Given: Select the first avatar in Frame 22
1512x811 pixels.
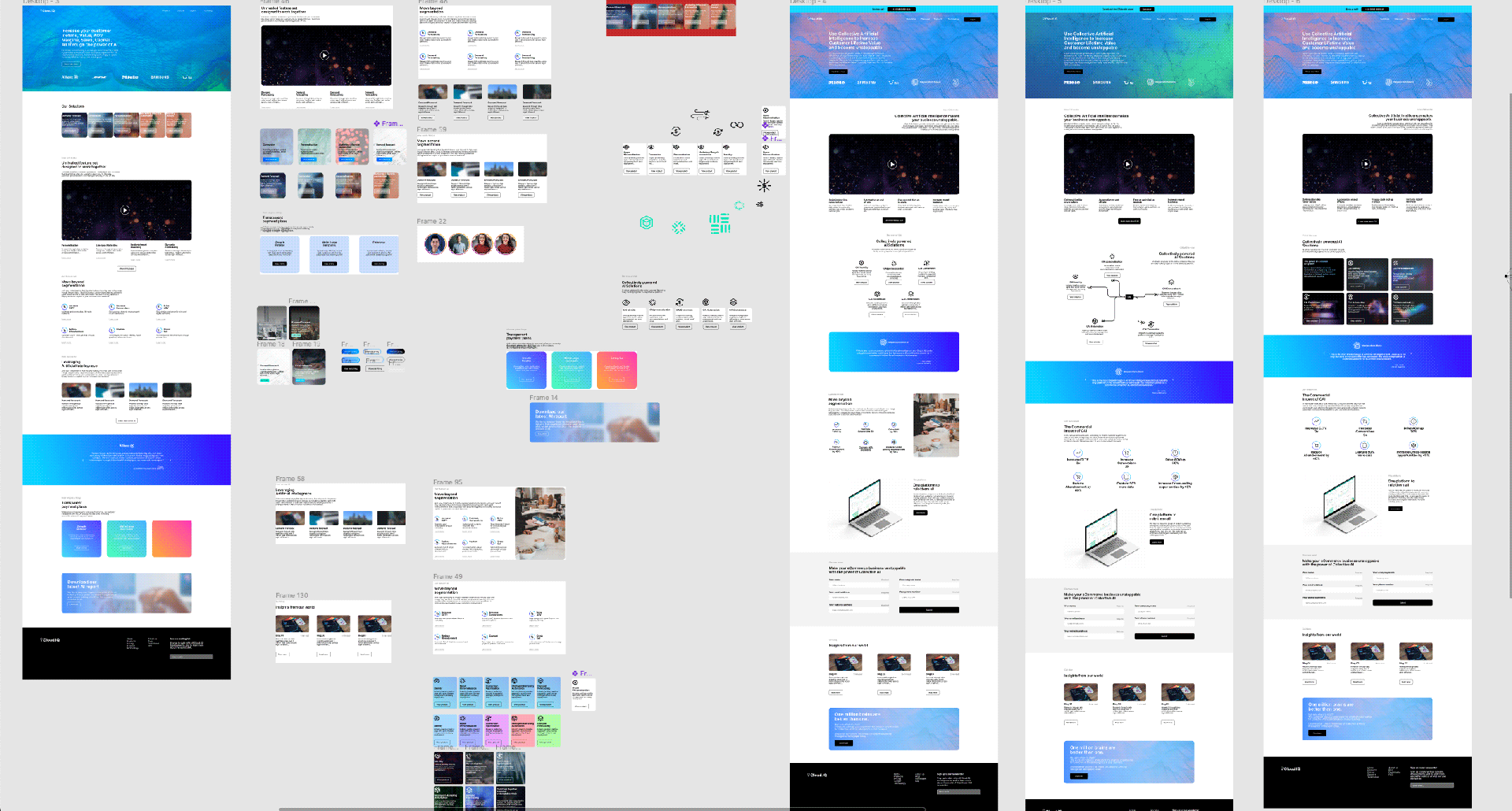Looking at the screenshot, I should (435, 245).
